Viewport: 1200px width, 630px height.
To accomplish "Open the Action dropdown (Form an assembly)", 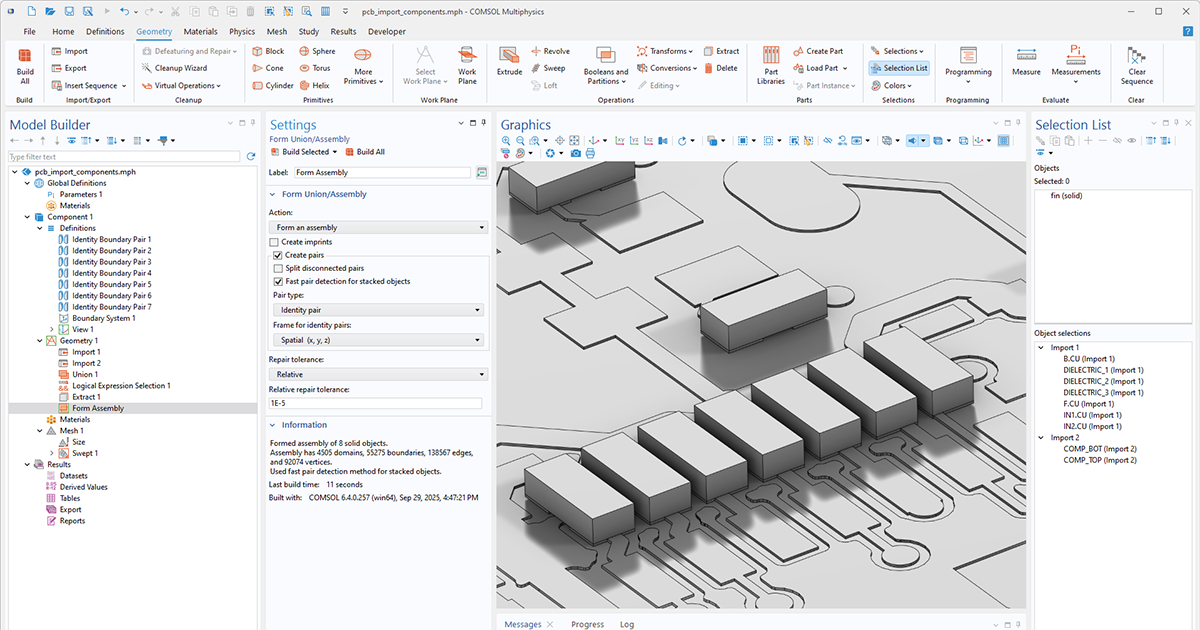I will [x=378, y=228].
